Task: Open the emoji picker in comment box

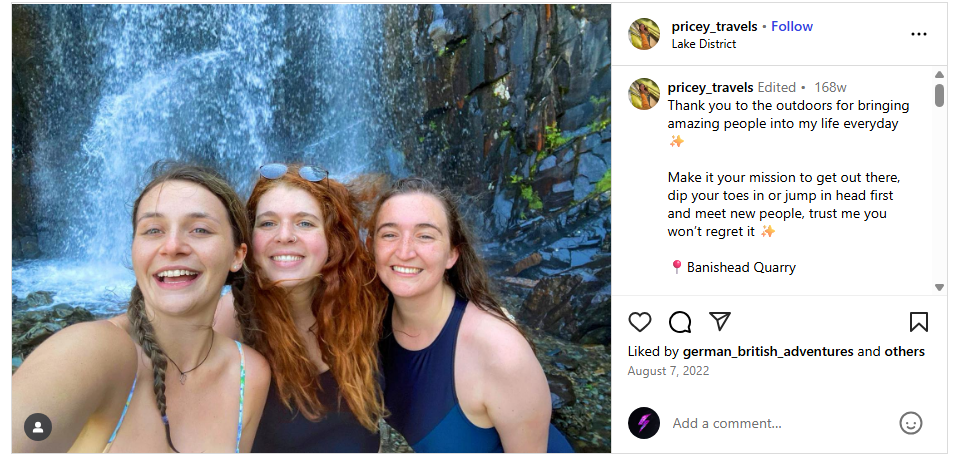Action: [x=911, y=423]
